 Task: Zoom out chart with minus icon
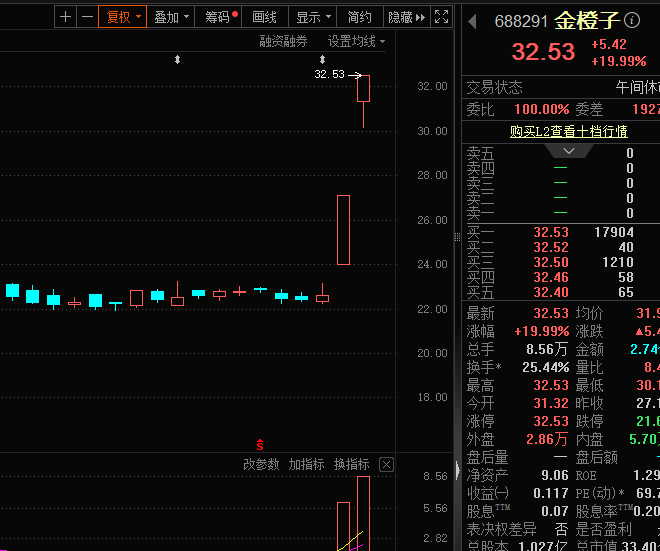87,17
